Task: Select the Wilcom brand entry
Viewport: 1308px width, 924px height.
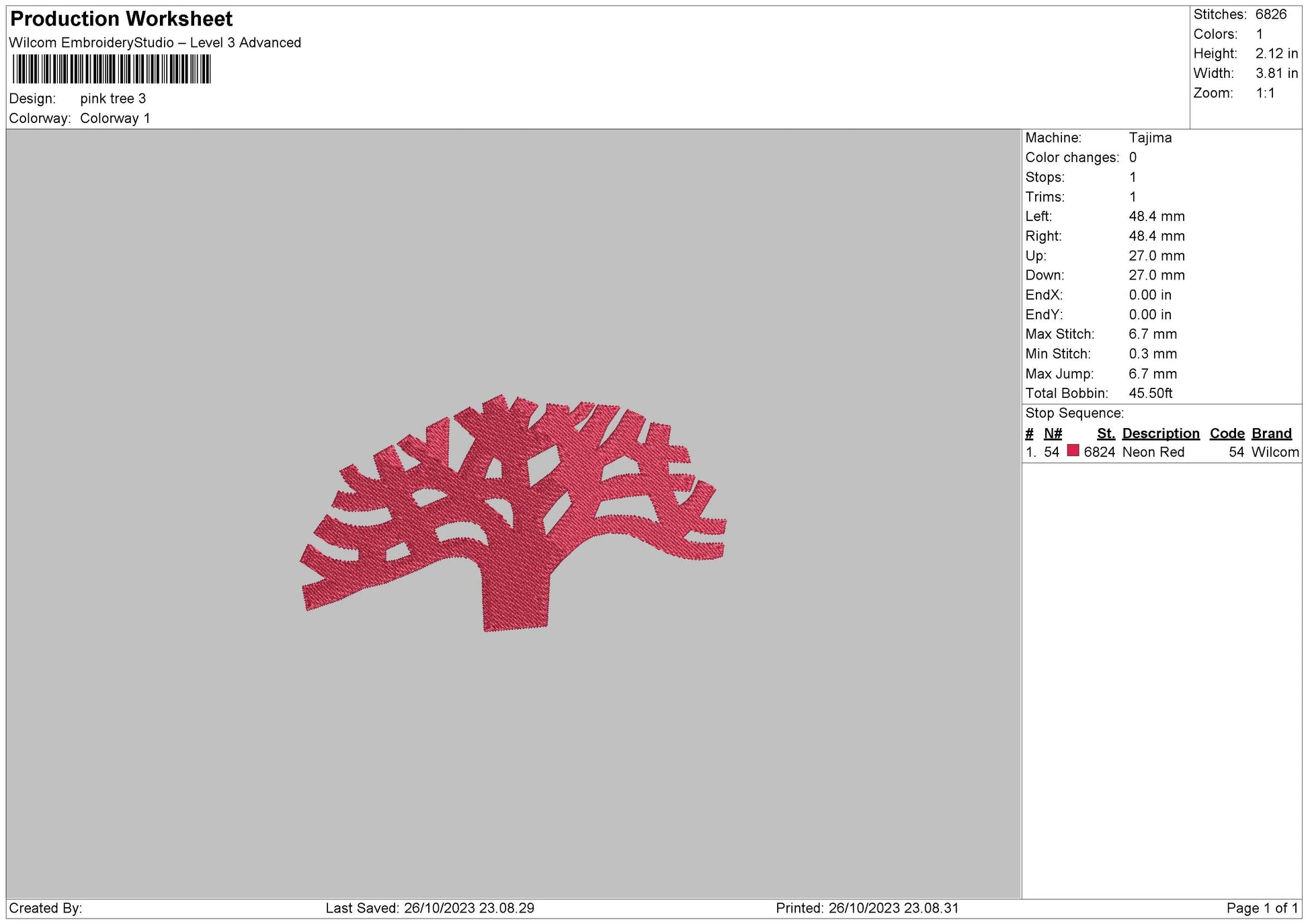Action: 1275,452
